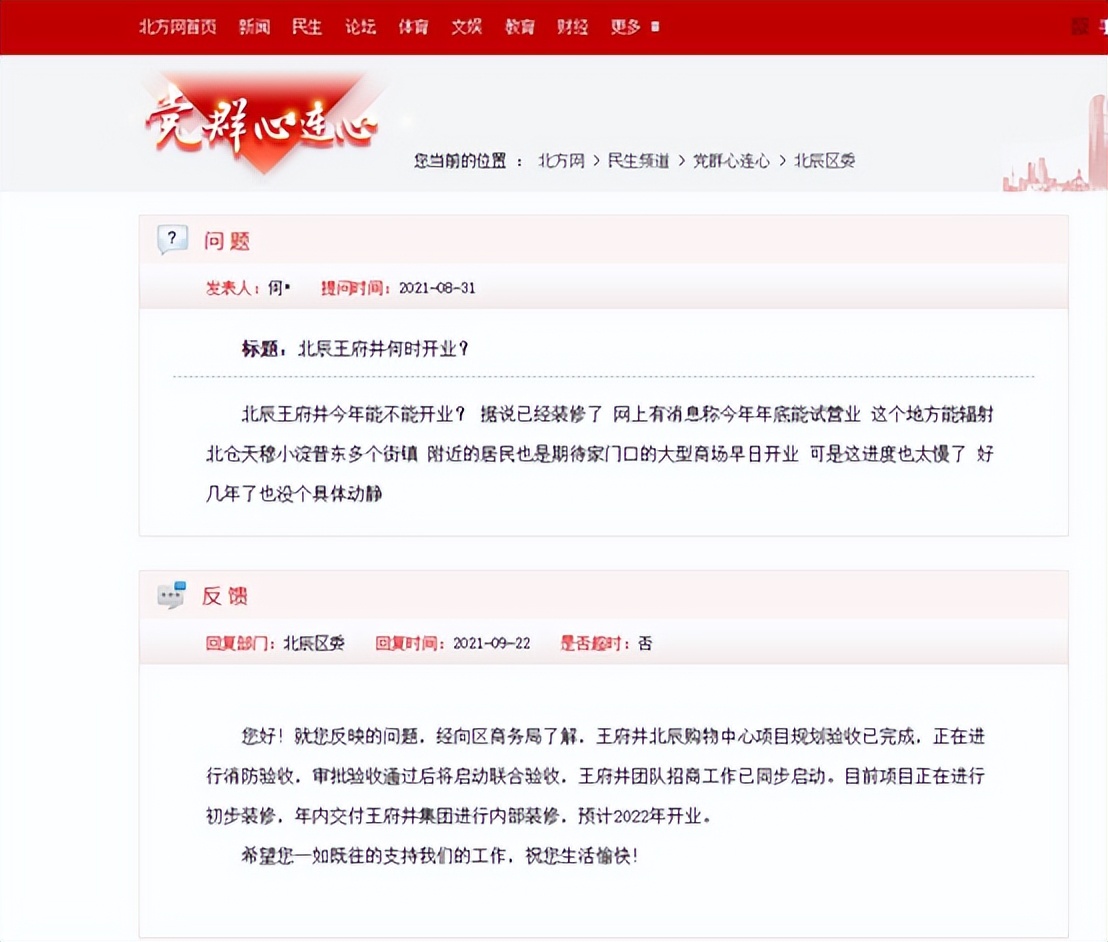Screen dimensions: 1108x942
Task: Open the 教育 section
Action: (x=519, y=27)
